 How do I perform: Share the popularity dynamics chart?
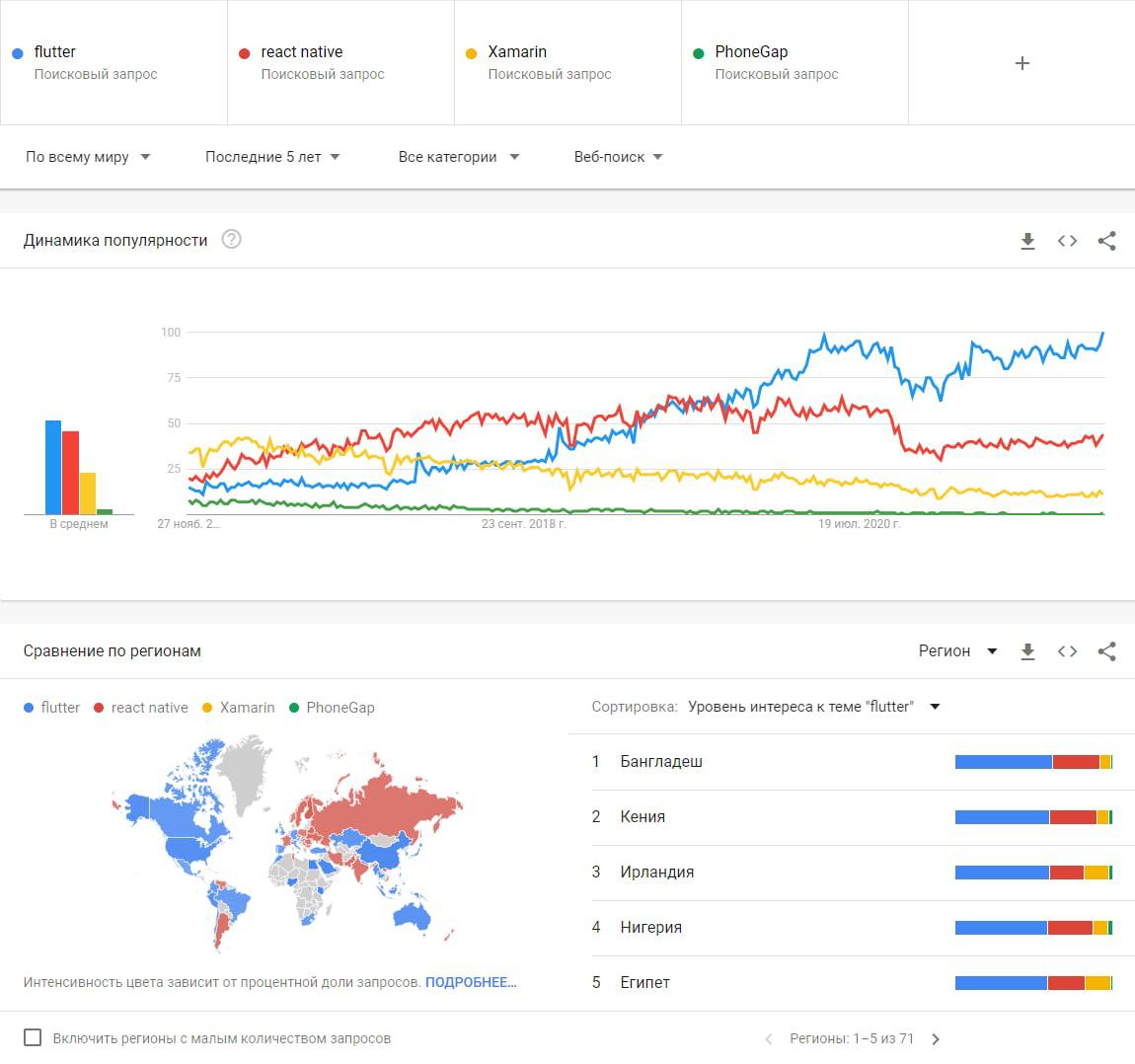(1106, 241)
